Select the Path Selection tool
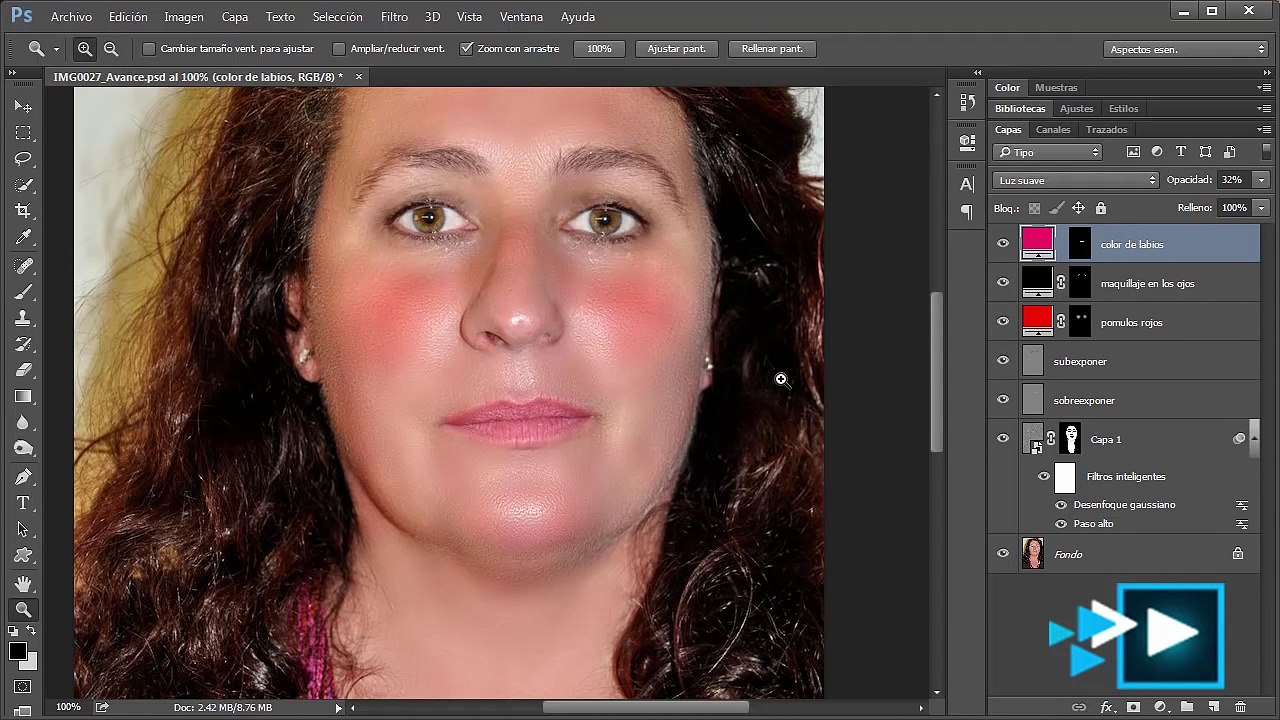The image size is (1280, 720). 23,529
